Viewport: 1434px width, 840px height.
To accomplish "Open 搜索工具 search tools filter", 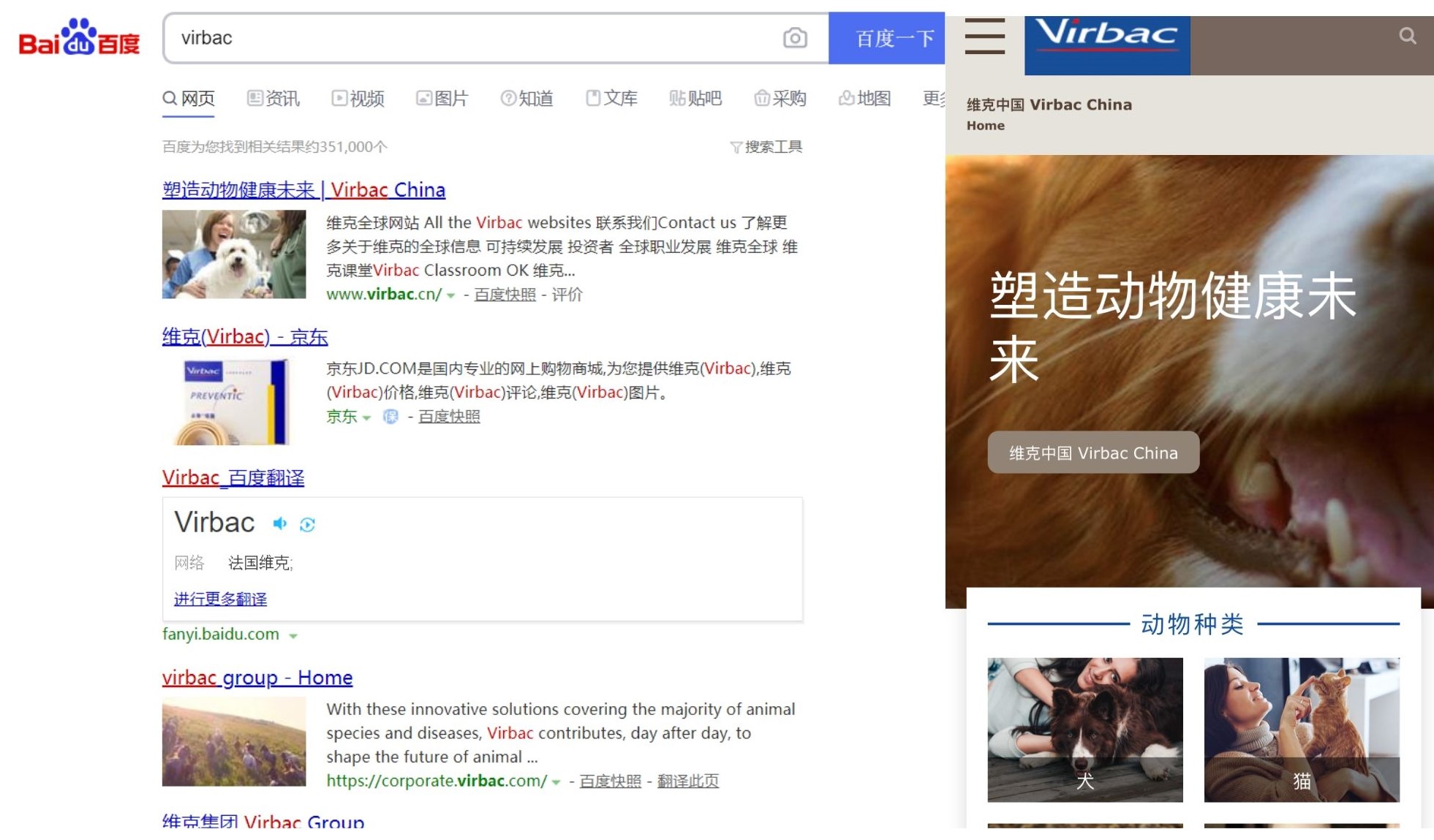I will (766, 147).
